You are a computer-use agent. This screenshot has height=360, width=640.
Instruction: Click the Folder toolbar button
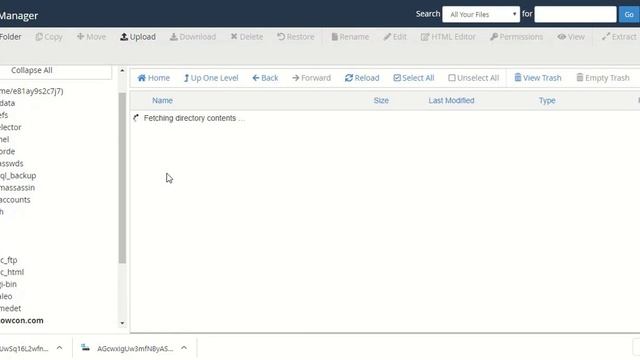click(11, 37)
